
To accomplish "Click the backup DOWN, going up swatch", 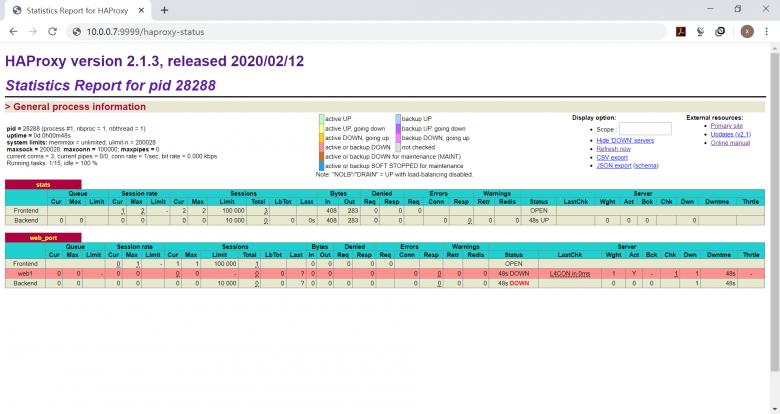I will [398, 138].
